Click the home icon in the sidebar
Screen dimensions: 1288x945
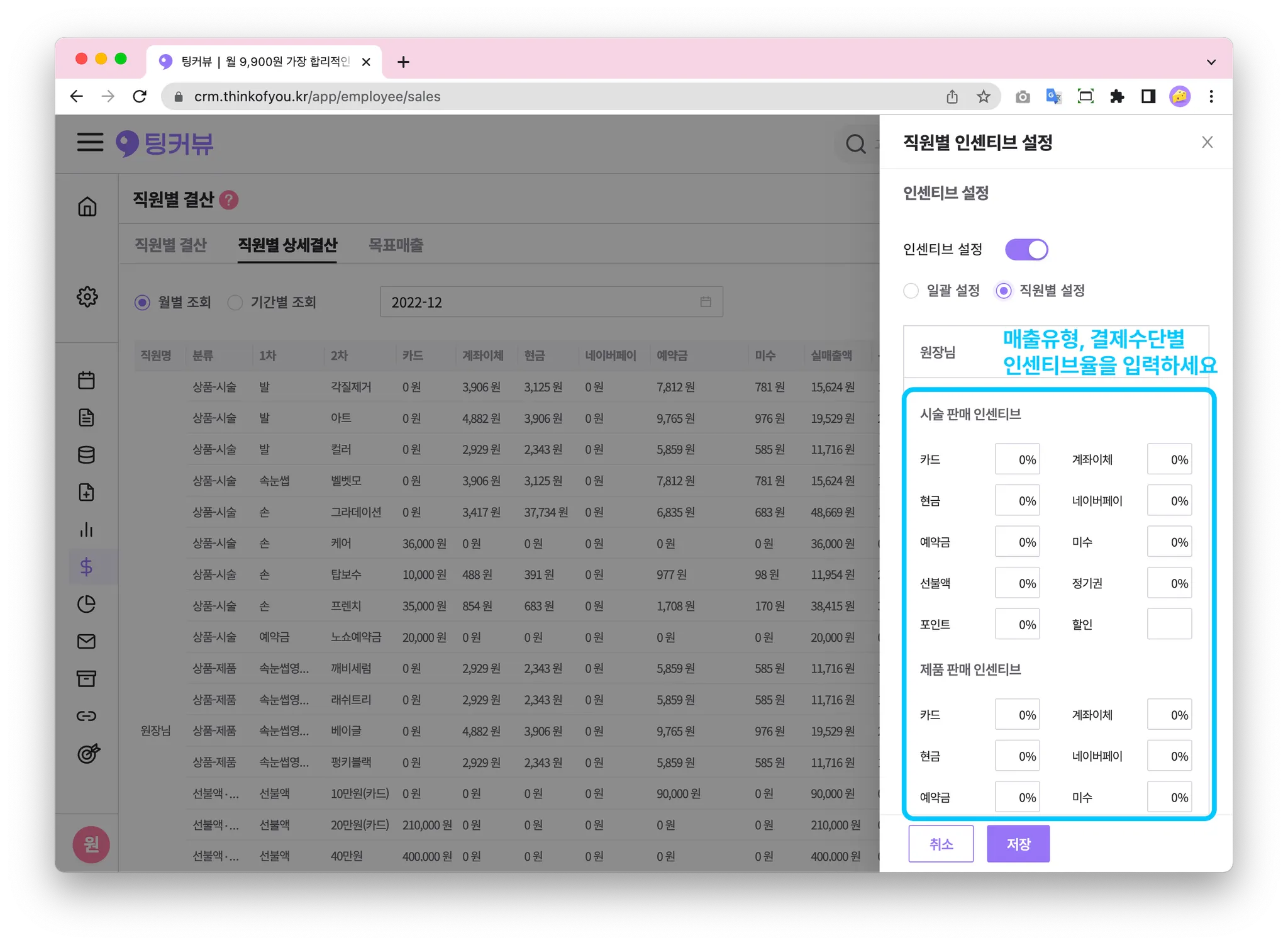[x=87, y=206]
